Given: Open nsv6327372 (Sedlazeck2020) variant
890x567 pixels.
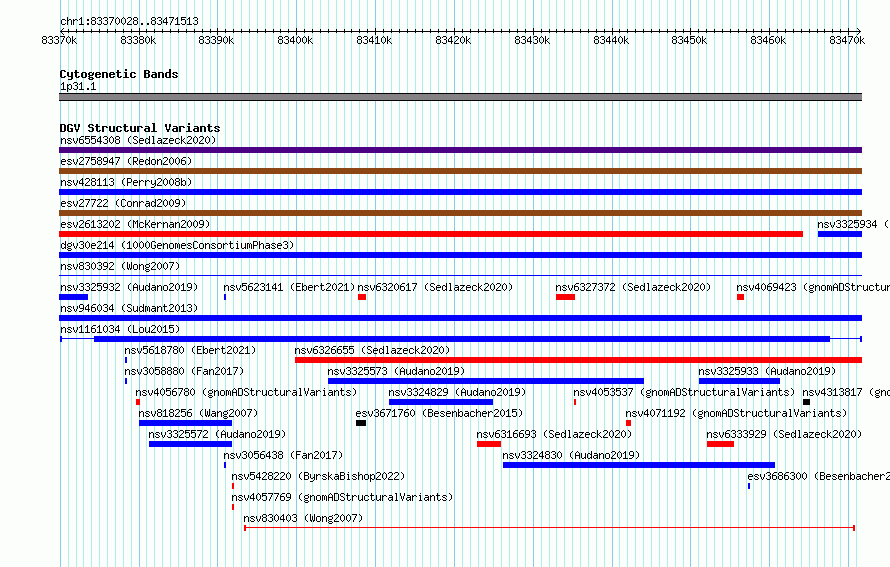Looking at the screenshot, I should (633, 287).
